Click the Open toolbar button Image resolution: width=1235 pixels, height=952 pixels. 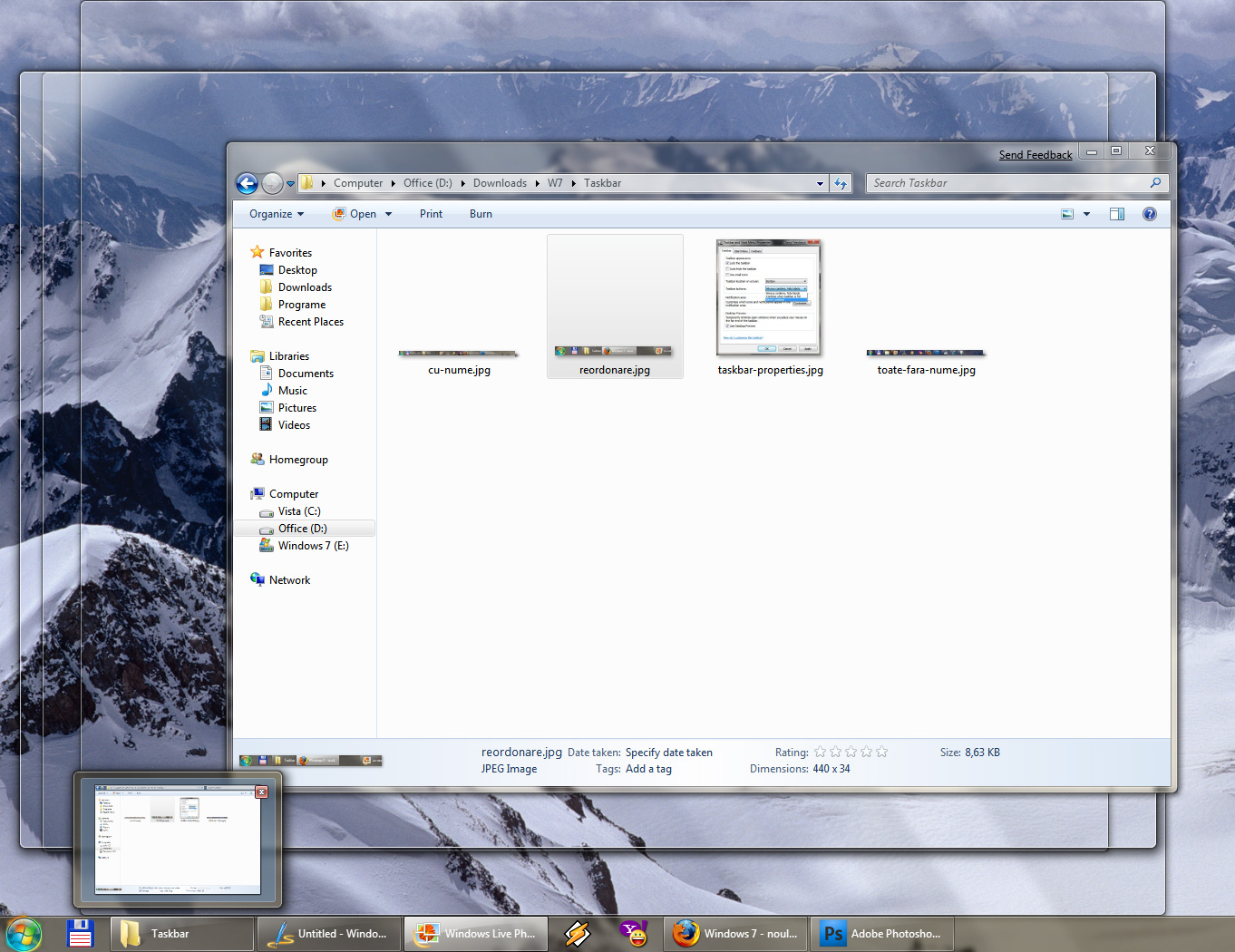pos(355,214)
